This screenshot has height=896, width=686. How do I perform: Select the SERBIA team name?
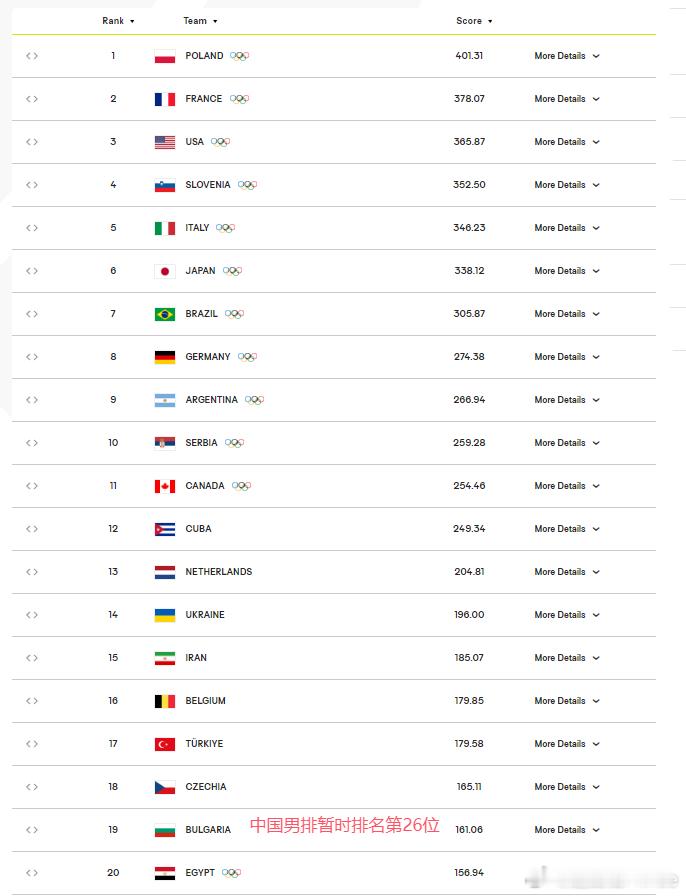point(201,443)
